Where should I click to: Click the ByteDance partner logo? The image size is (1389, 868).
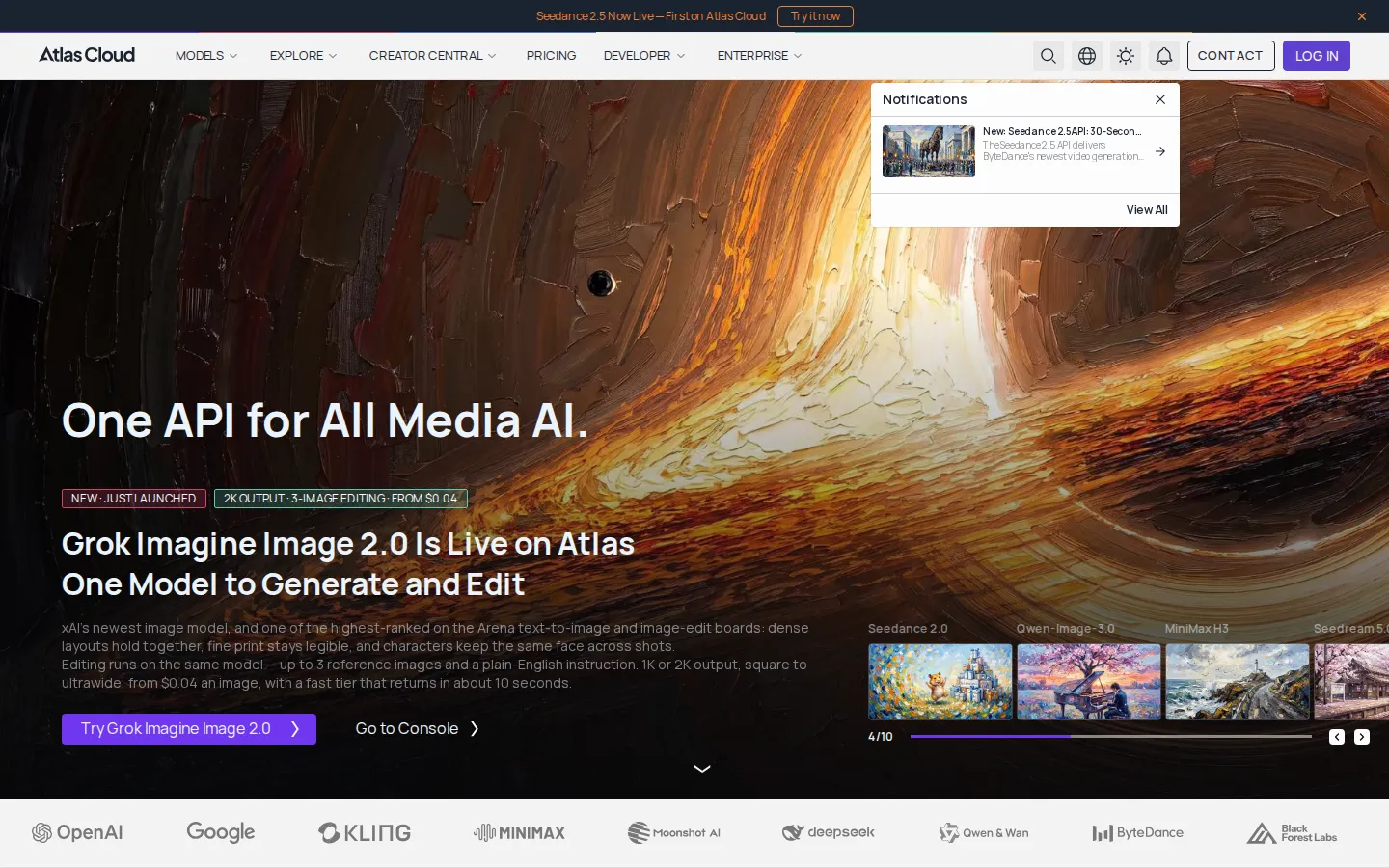pos(1137,832)
